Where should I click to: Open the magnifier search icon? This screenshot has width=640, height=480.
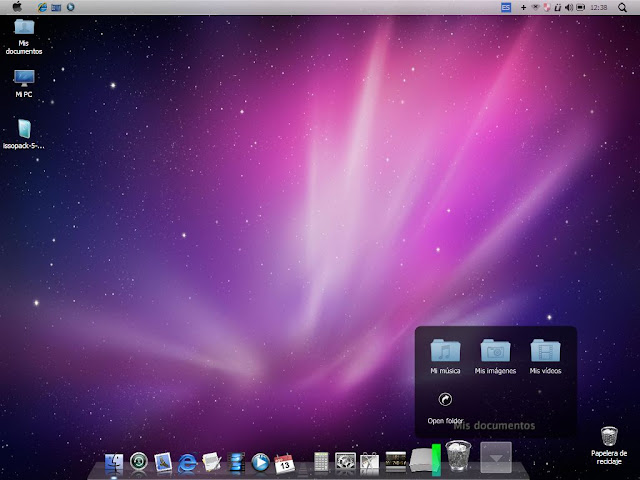tap(622, 7)
